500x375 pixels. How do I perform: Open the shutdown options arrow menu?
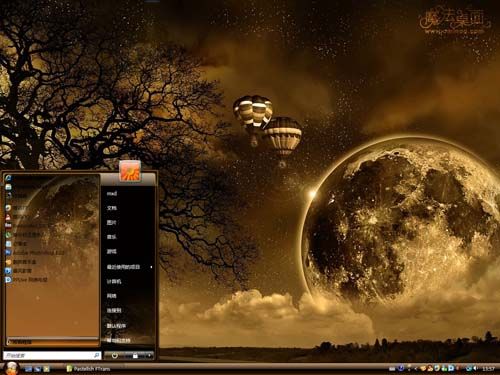click(149, 356)
